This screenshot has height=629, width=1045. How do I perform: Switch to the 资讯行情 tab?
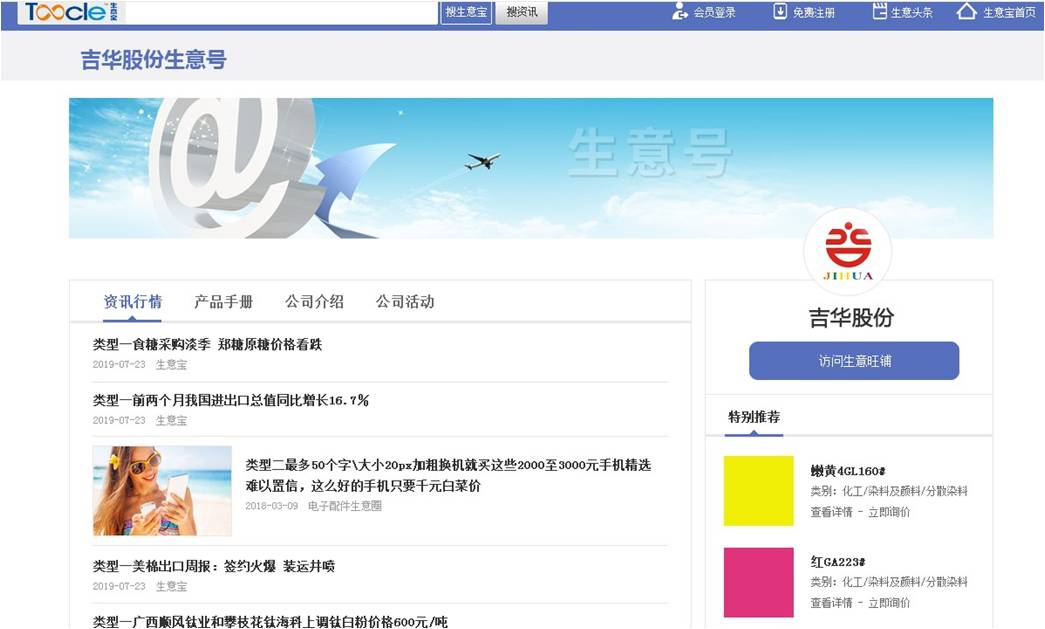point(133,302)
